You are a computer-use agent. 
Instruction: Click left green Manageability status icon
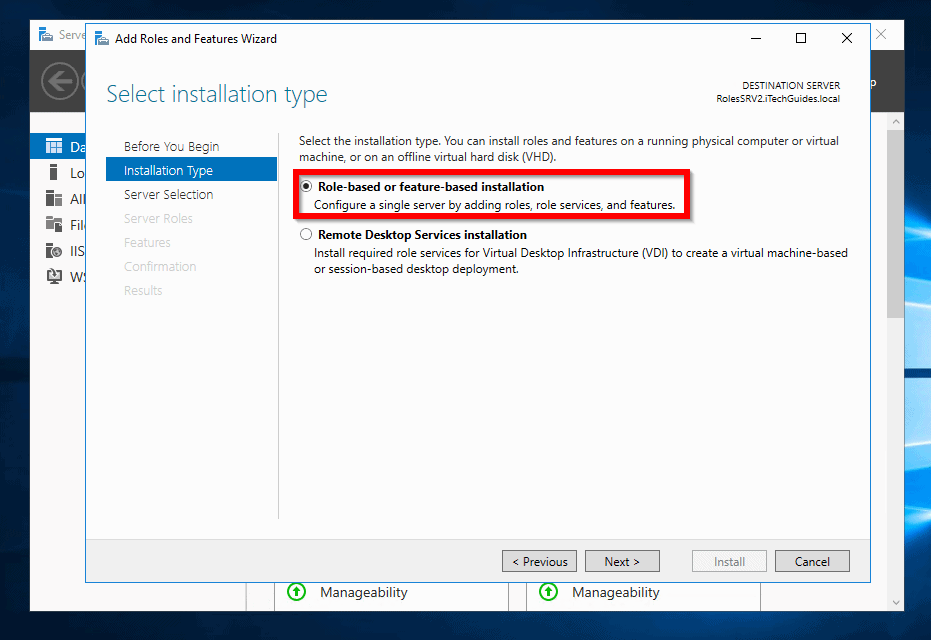297,592
